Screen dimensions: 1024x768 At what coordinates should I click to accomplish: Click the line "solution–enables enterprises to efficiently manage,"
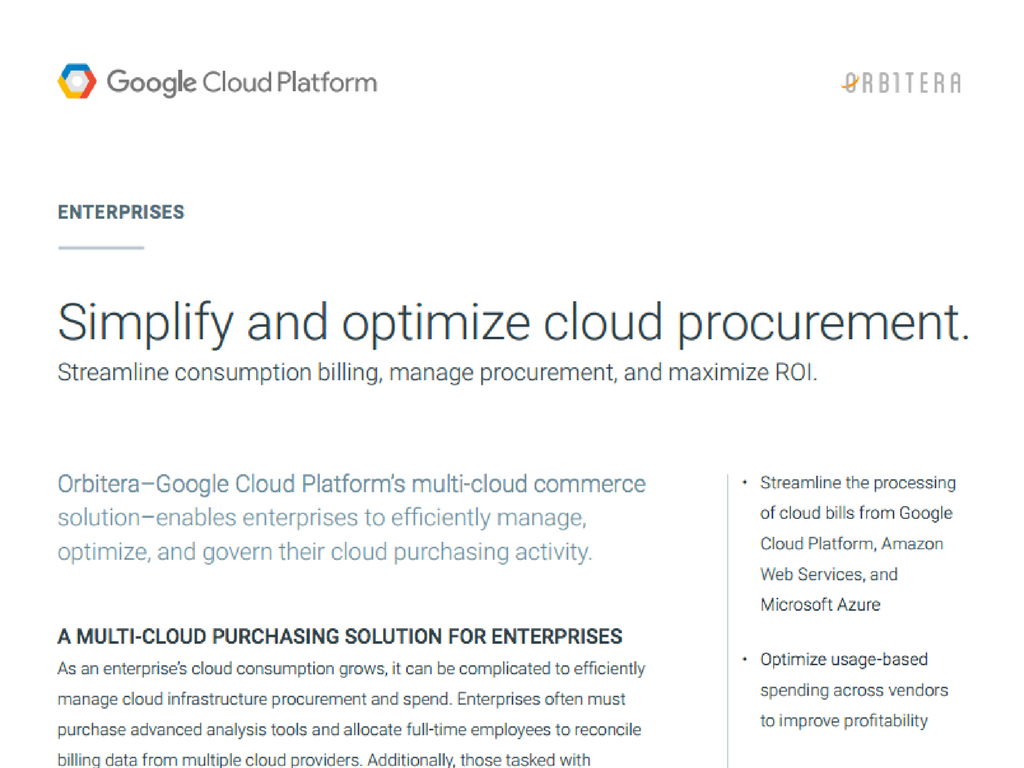coord(322,518)
